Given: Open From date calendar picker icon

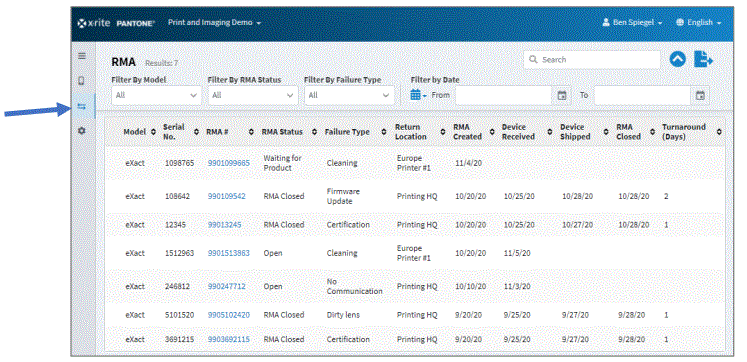Looking at the screenshot, I should [x=562, y=95].
